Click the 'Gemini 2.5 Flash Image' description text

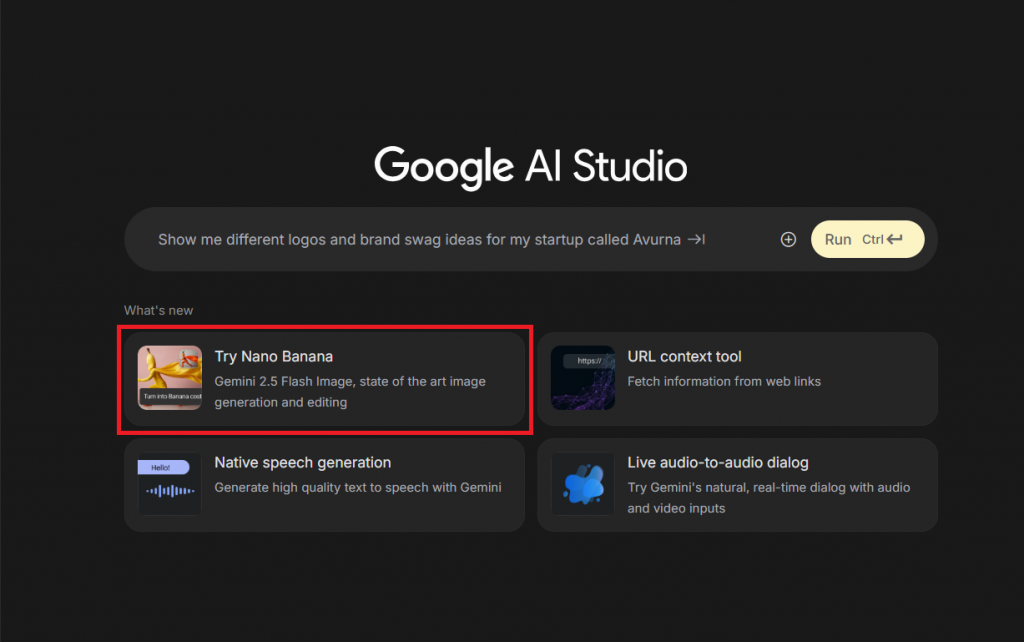[x=350, y=392]
